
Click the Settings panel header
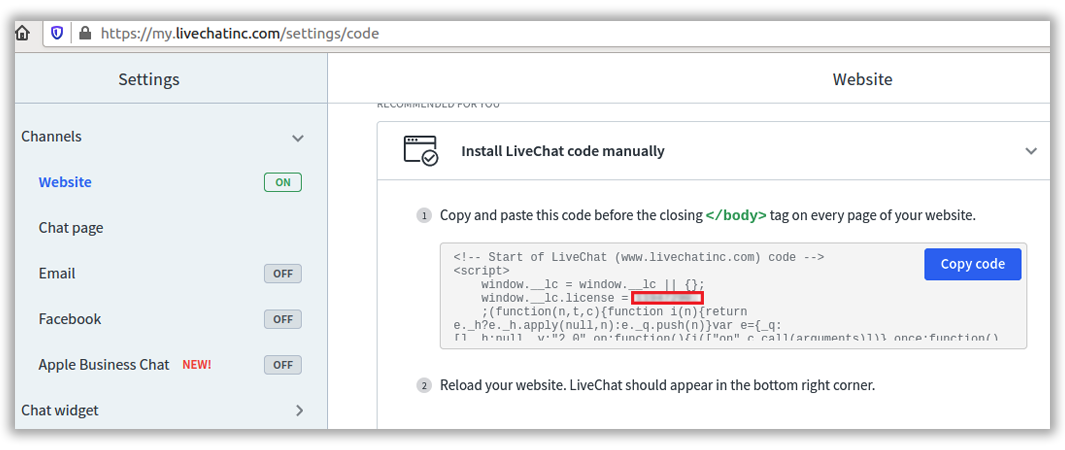(x=149, y=79)
